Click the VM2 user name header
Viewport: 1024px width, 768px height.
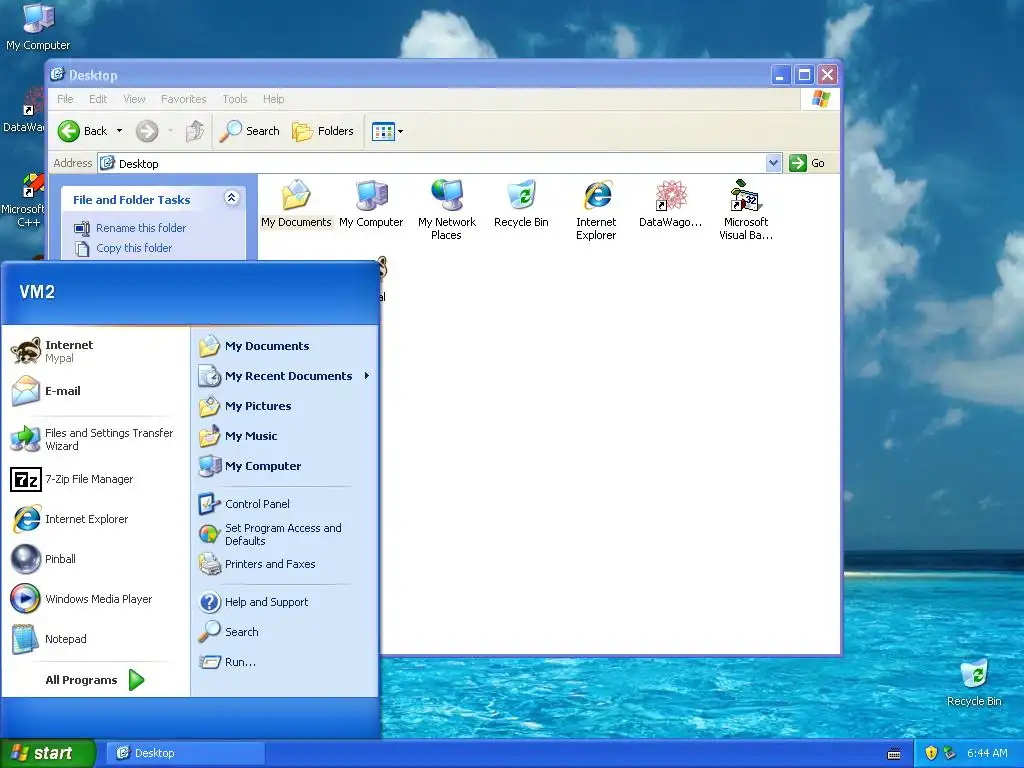pos(37,292)
